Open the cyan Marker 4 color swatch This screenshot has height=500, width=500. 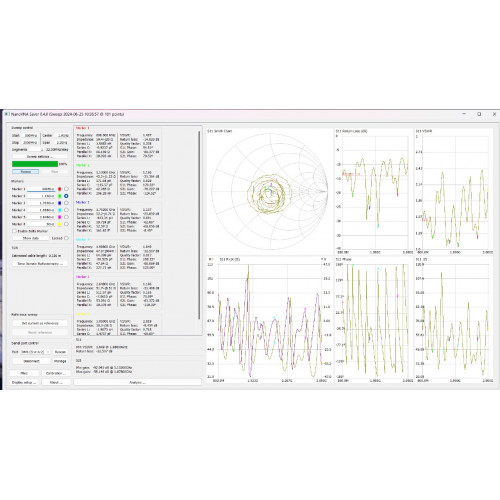pos(60,210)
